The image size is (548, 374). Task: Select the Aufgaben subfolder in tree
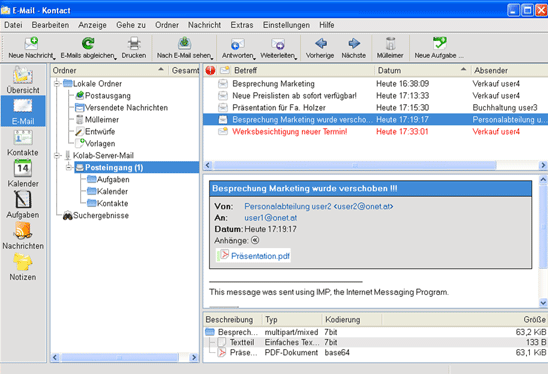tap(108, 179)
